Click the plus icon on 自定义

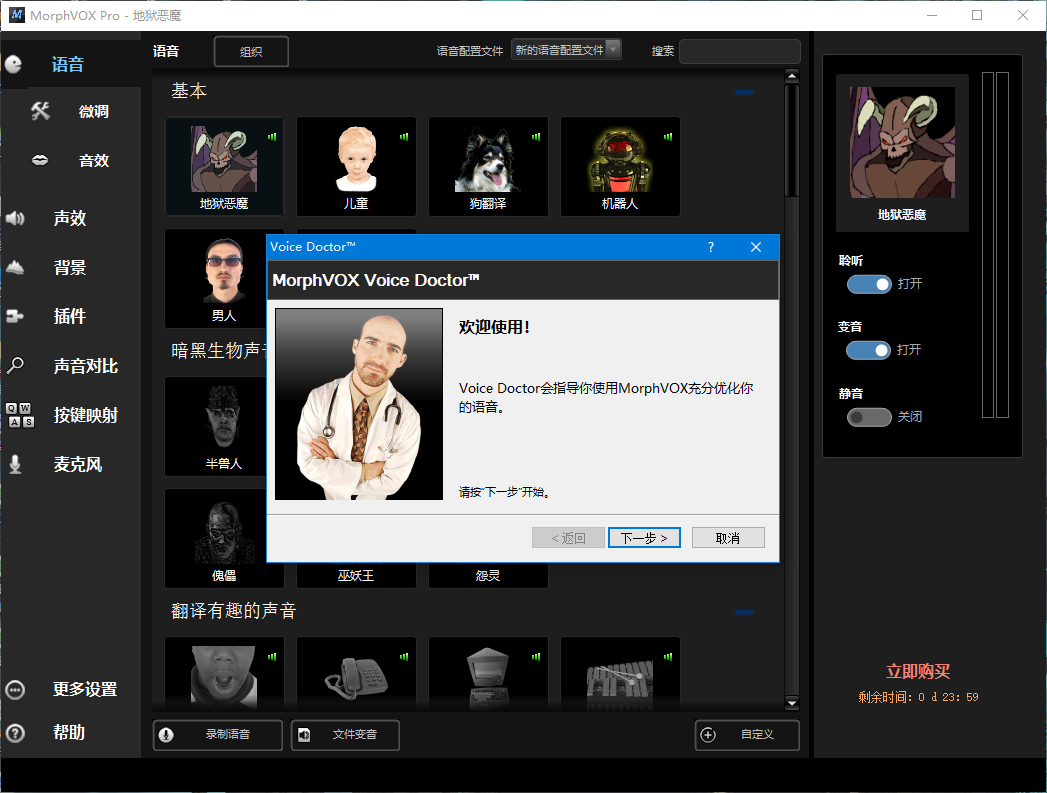tap(708, 735)
